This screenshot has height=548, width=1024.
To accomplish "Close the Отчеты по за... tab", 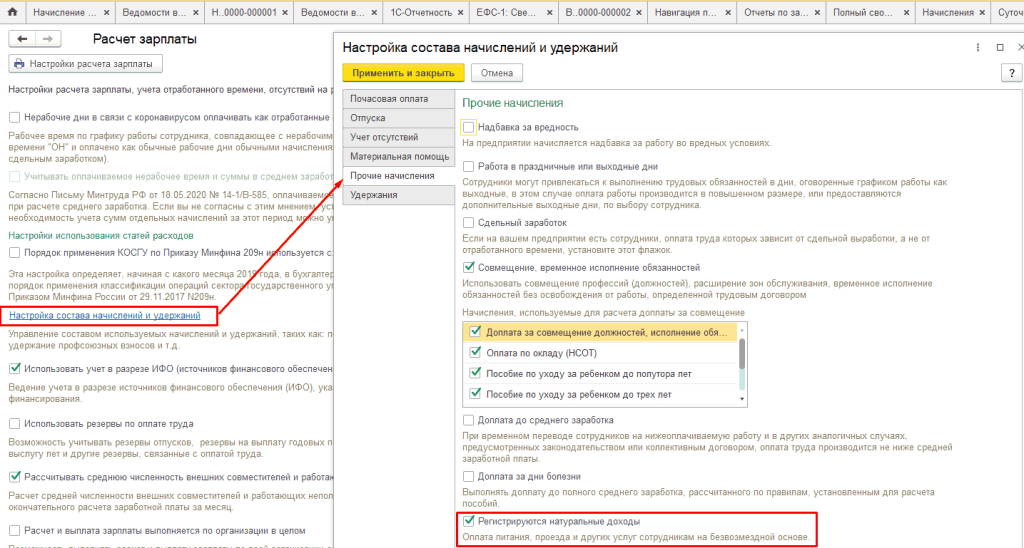I will pos(817,12).
